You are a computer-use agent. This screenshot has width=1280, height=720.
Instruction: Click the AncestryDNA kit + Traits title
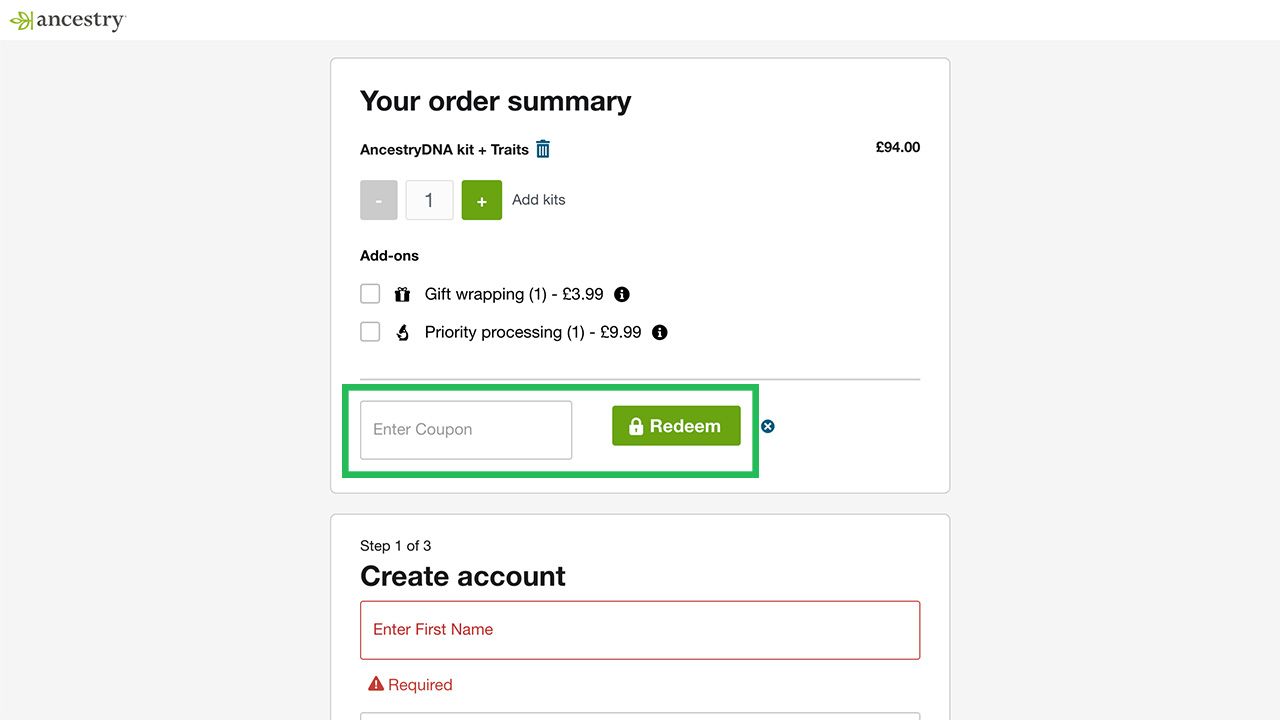point(444,150)
